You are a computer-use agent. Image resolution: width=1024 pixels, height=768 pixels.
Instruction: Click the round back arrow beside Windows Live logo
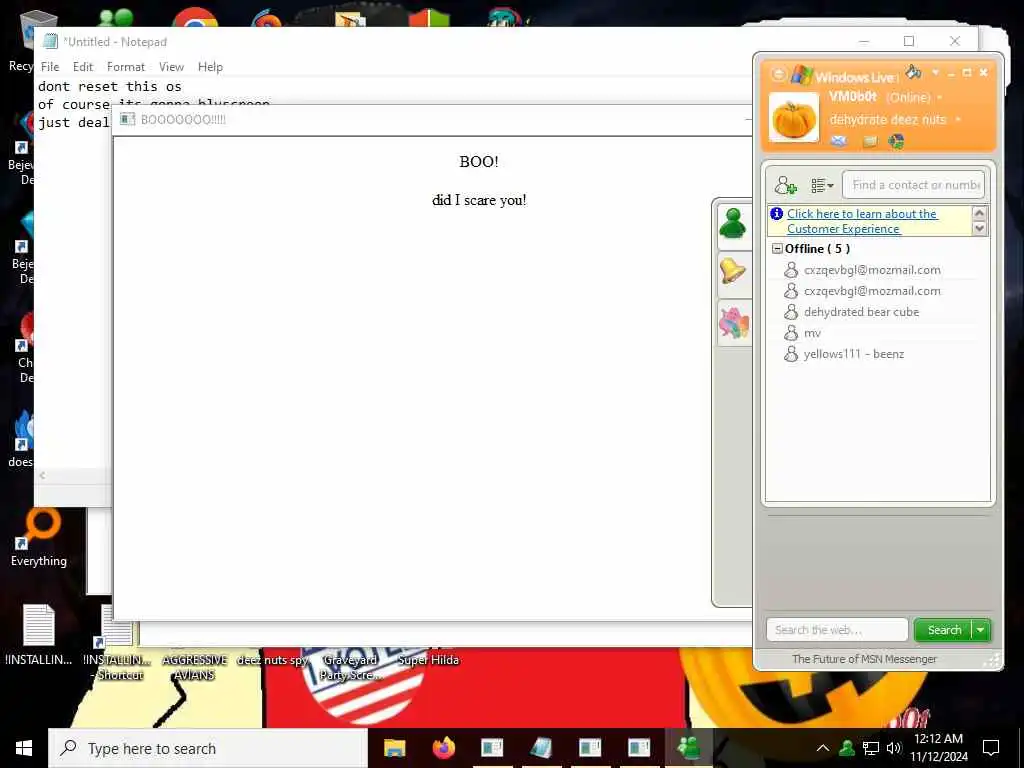click(x=778, y=74)
